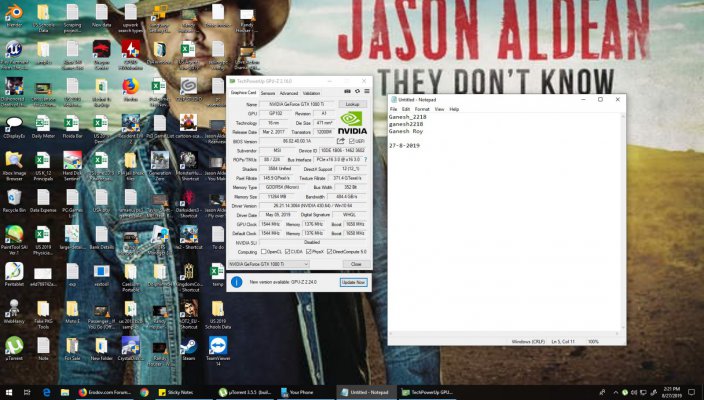704x400 pixels.
Task: Open Notepad View menu
Action: [440, 109]
